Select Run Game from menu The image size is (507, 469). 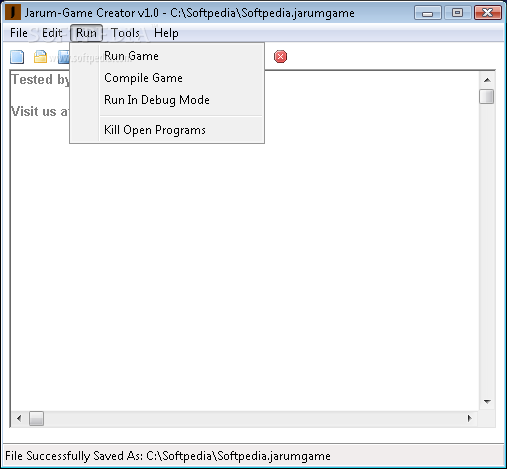[167, 56]
